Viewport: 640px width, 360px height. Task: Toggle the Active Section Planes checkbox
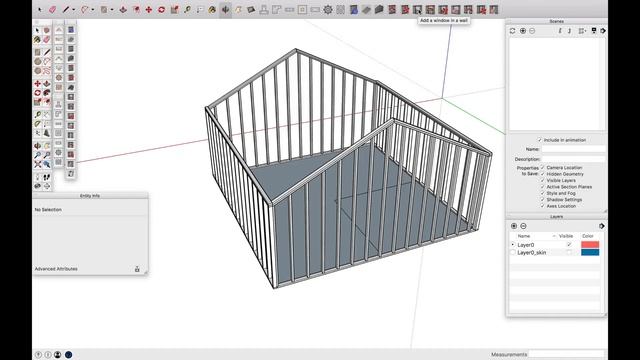543,187
